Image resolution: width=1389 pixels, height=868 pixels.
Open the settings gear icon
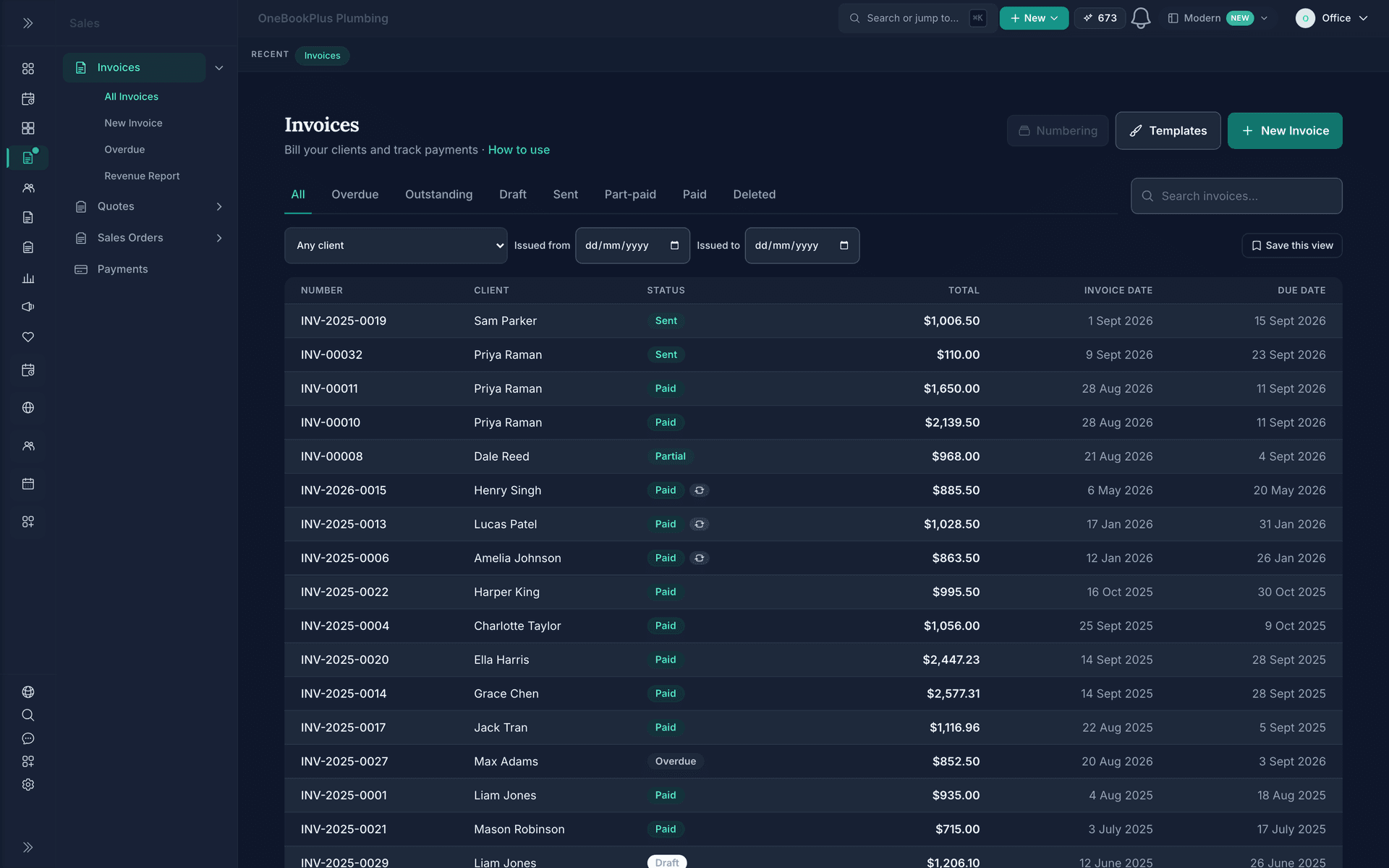tap(28, 785)
